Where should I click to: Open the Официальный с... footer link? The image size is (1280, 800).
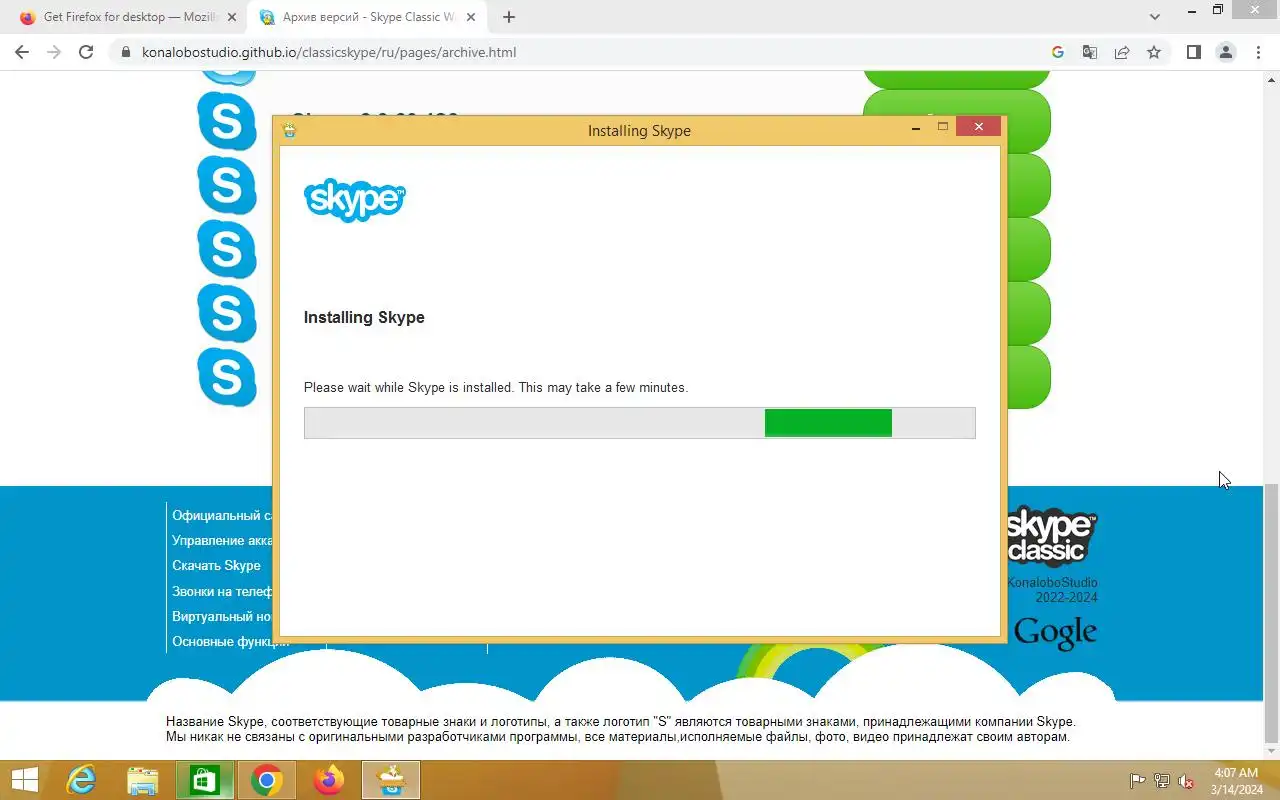222,515
